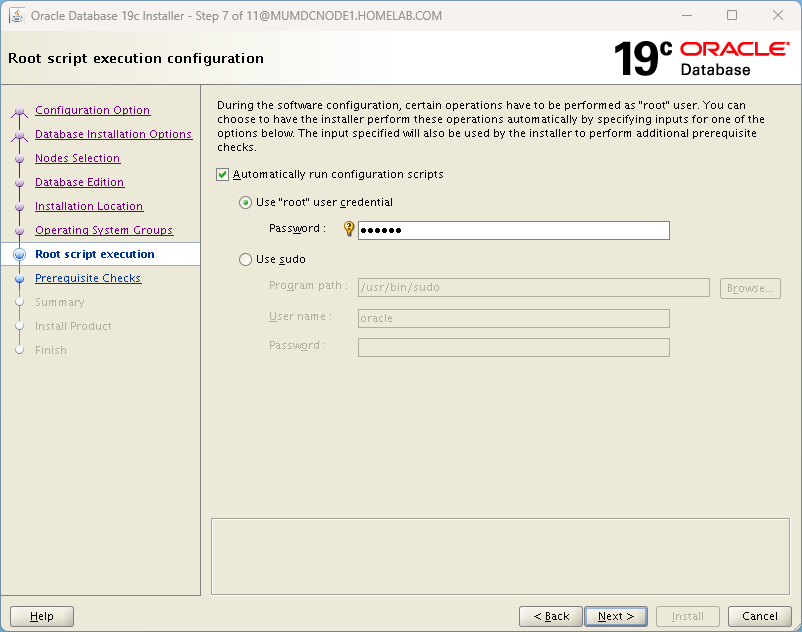Click the Configuration Option step marker
Screen dimensions: 802x632
(x=19, y=111)
